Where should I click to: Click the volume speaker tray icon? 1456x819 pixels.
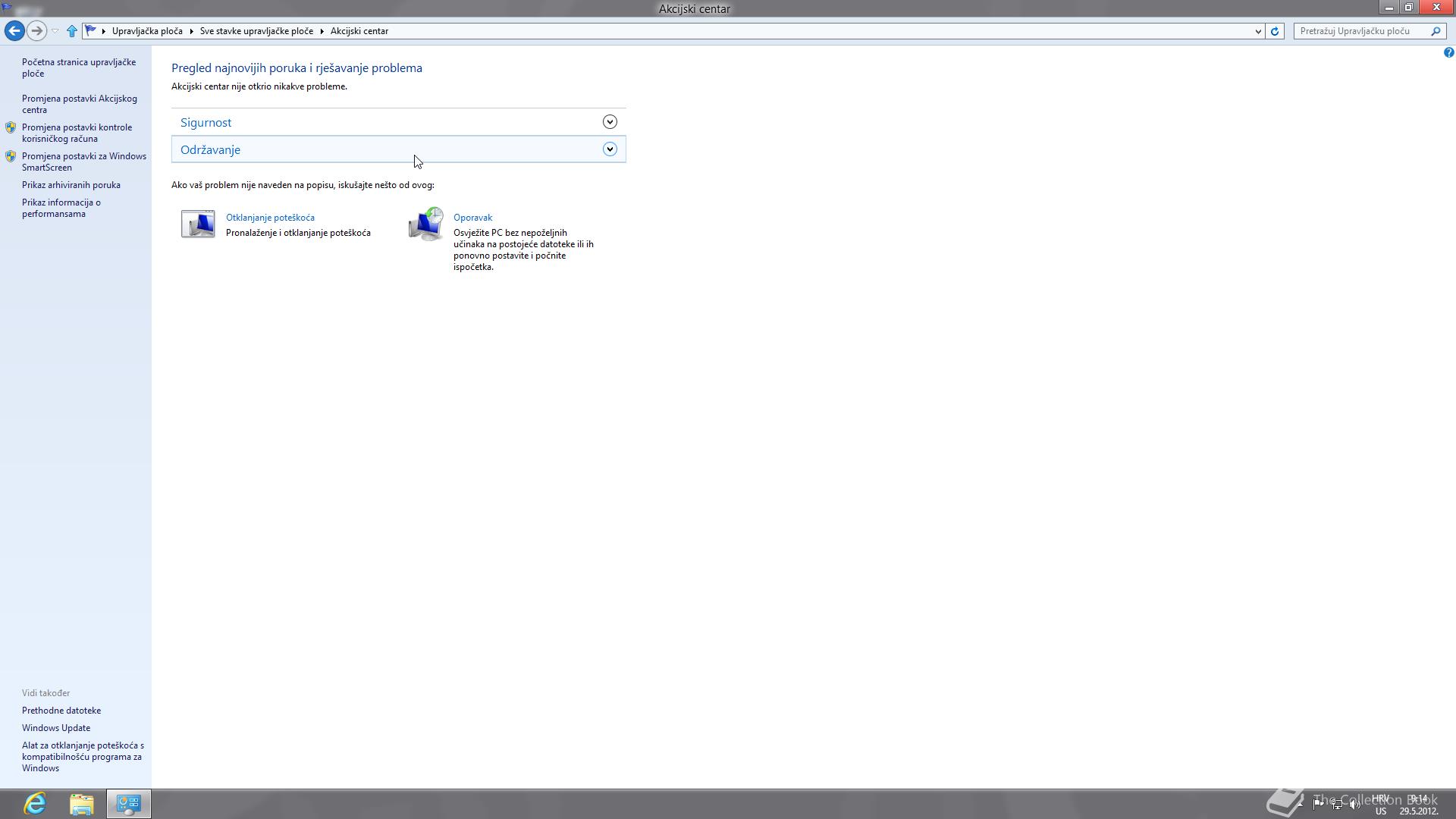pyautogui.click(x=1354, y=805)
